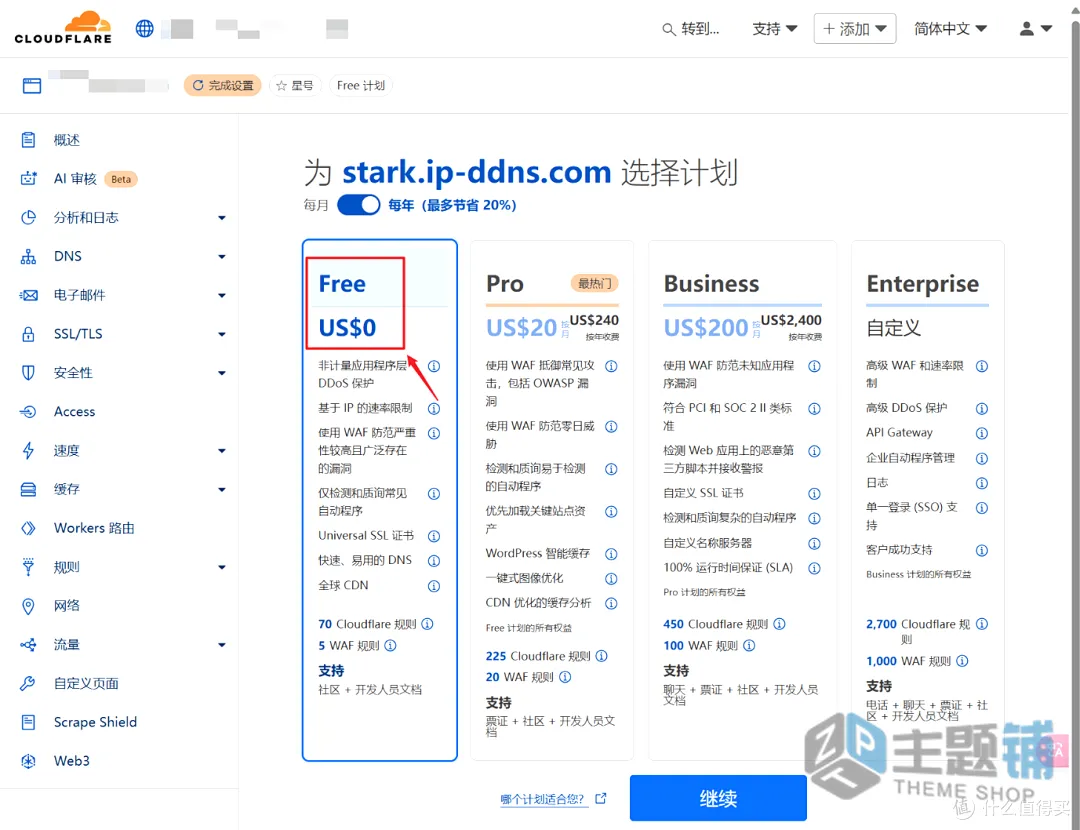Click the 速度 lightning icon
Image resolution: width=1080 pixels, height=830 pixels.
[28, 450]
